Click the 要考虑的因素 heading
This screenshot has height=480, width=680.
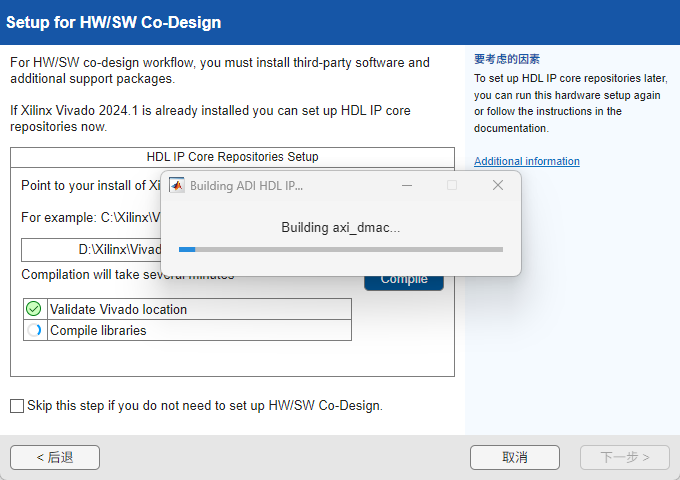click(x=507, y=59)
